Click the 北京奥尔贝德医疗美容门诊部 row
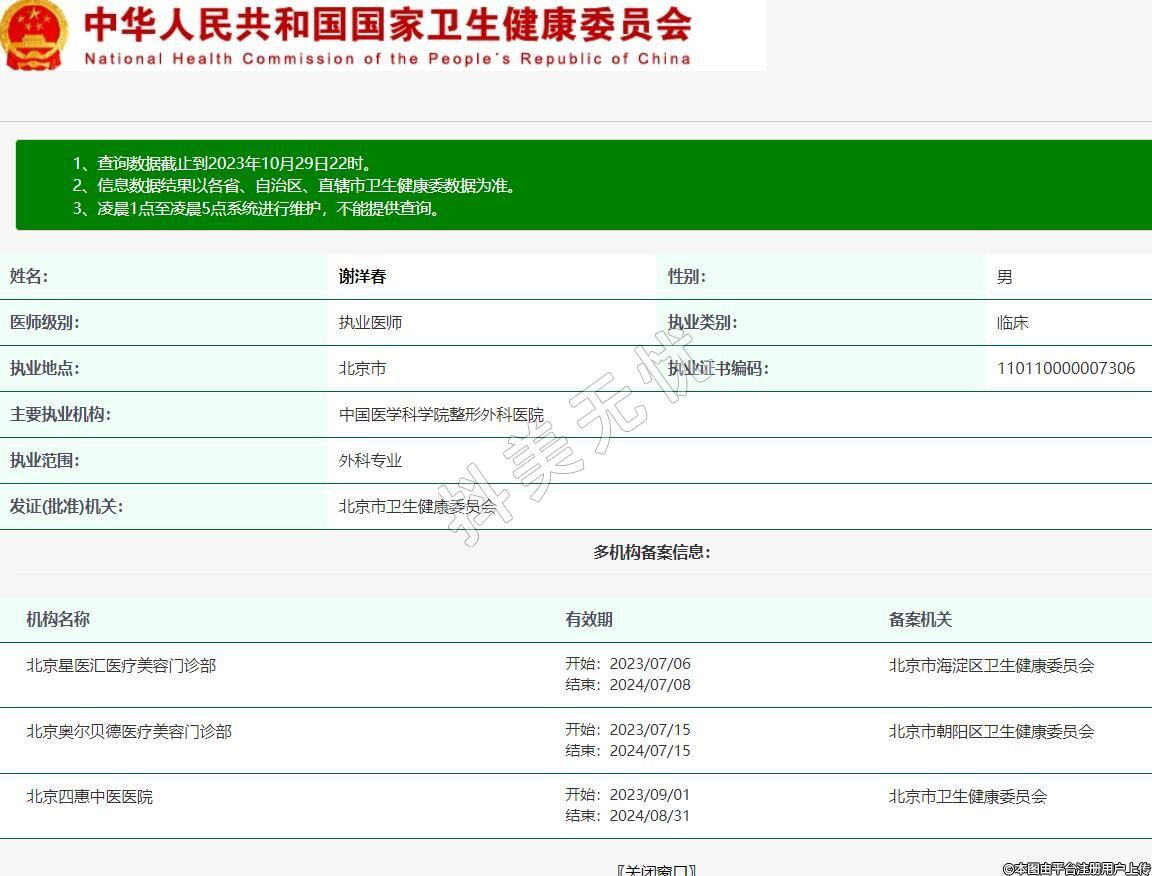1152x876 pixels. pos(129,731)
